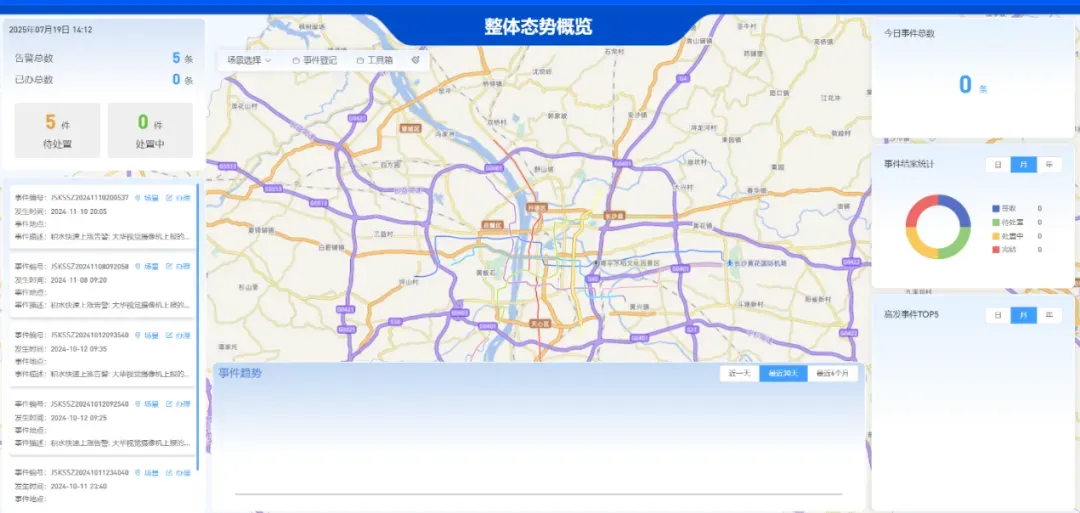The width and height of the screenshot is (1080, 513).
Task: Click the 事件结案统计 panel heading
Action: (909, 165)
